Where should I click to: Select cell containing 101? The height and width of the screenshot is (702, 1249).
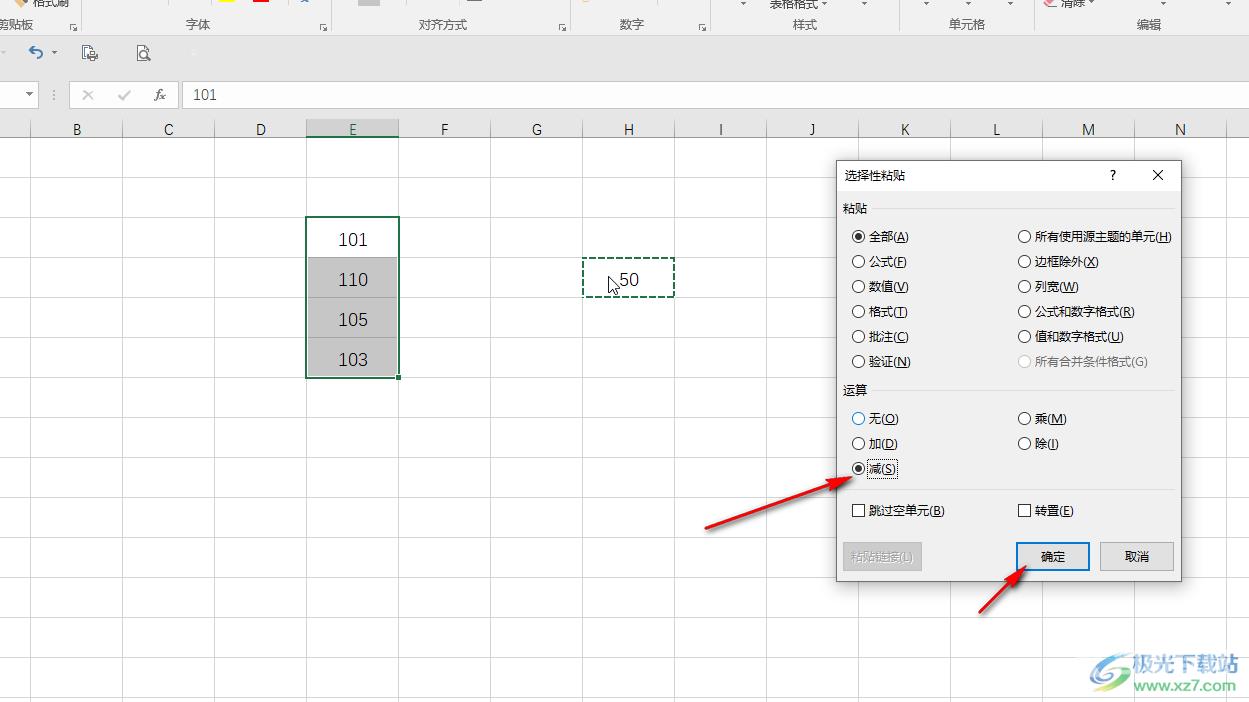352,239
